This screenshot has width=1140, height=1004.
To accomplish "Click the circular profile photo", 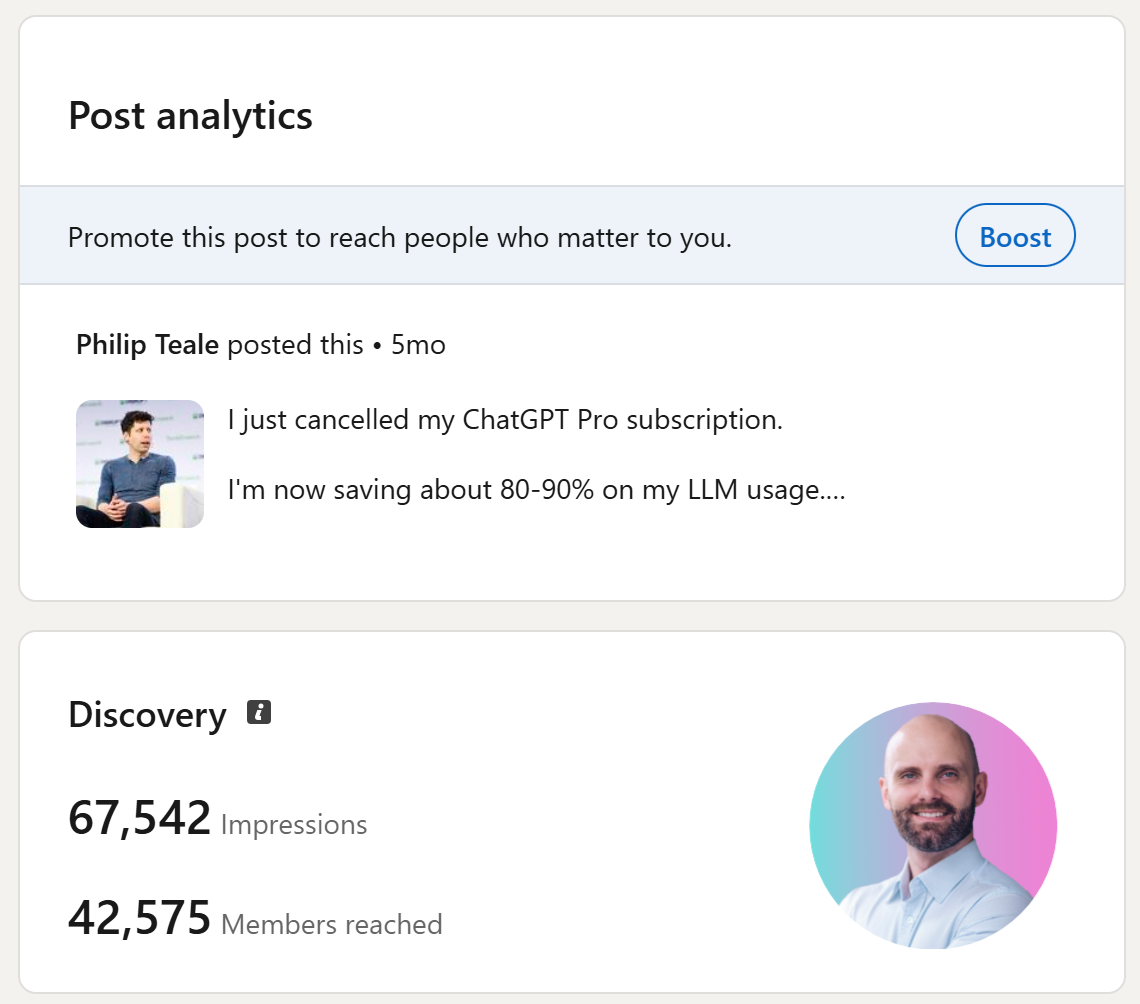I will 934,825.
